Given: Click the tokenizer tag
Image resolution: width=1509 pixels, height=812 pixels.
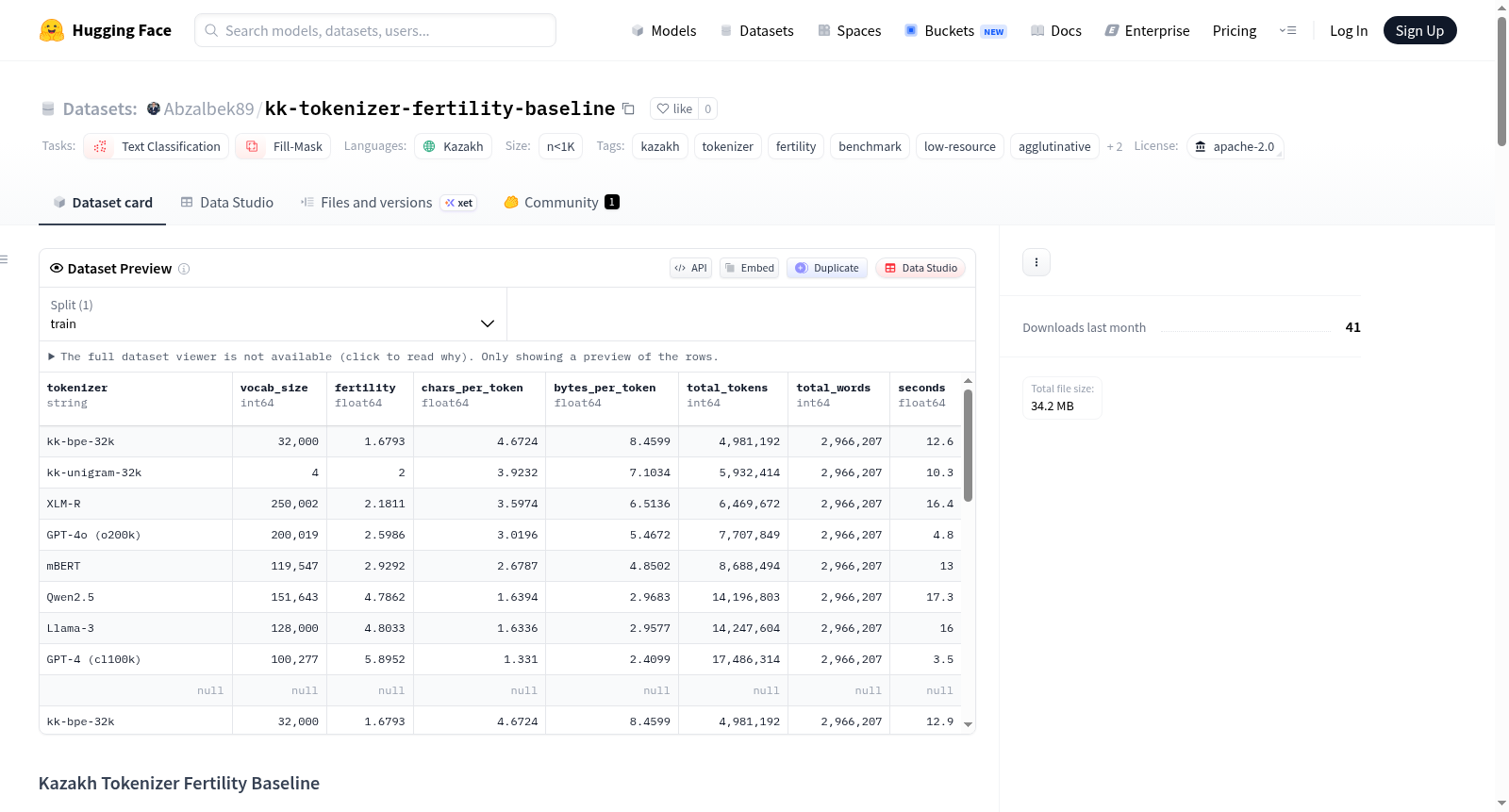Looking at the screenshot, I should pyautogui.click(x=727, y=146).
